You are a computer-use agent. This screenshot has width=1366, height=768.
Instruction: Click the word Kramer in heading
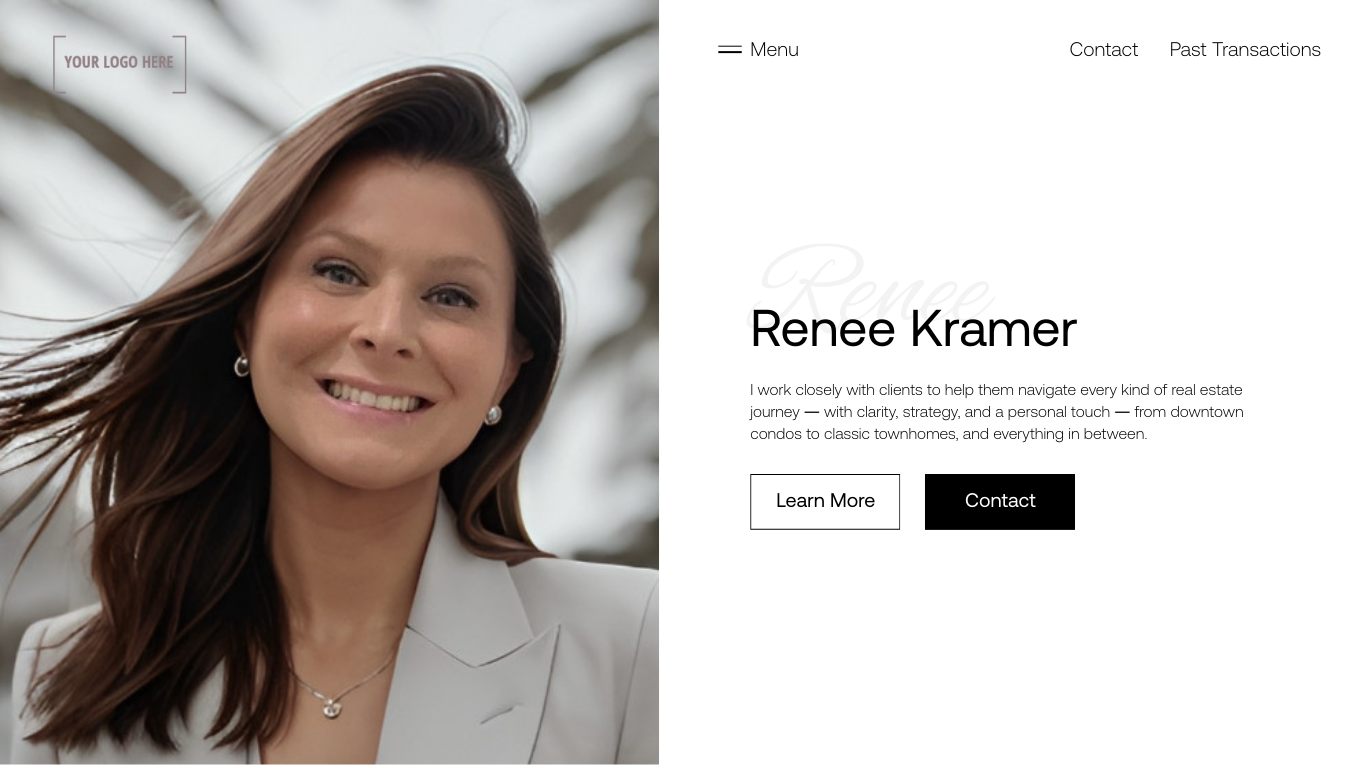coord(993,328)
